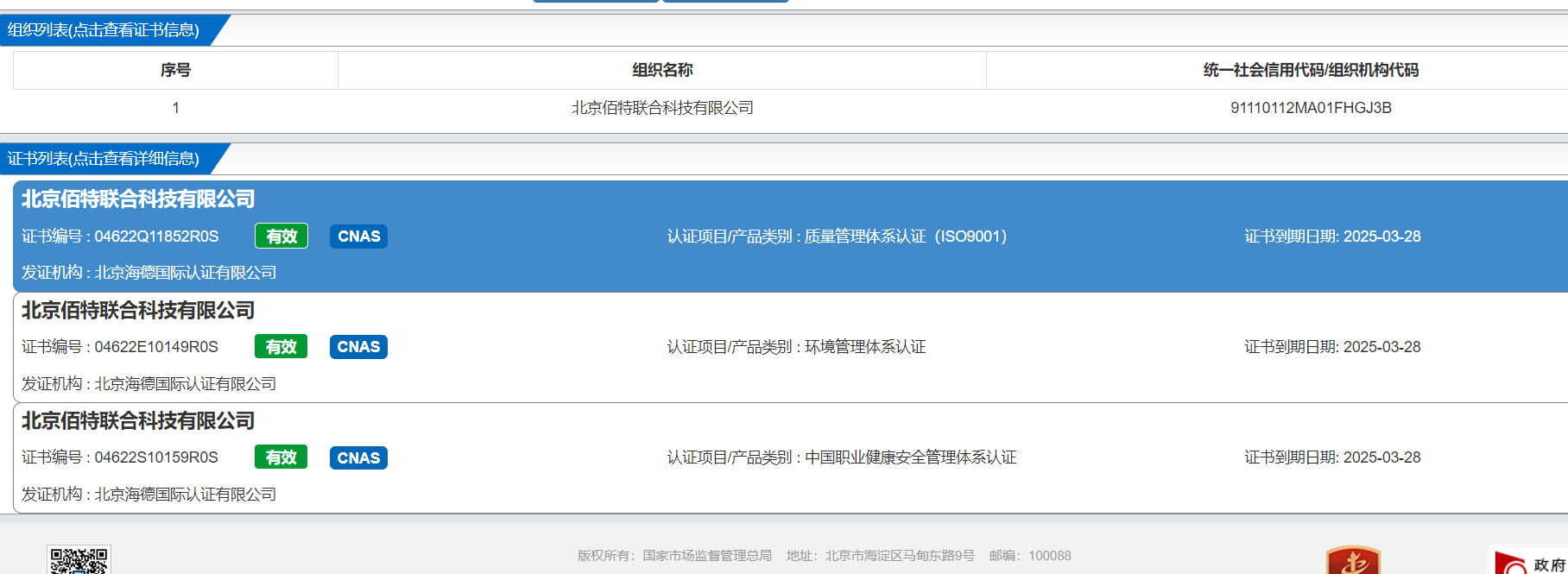This screenshot has height=574, width=1568.
Task: Click the 版权所有 国家市场监督管理总局 footer text
Action: click(x=675, y=556)
